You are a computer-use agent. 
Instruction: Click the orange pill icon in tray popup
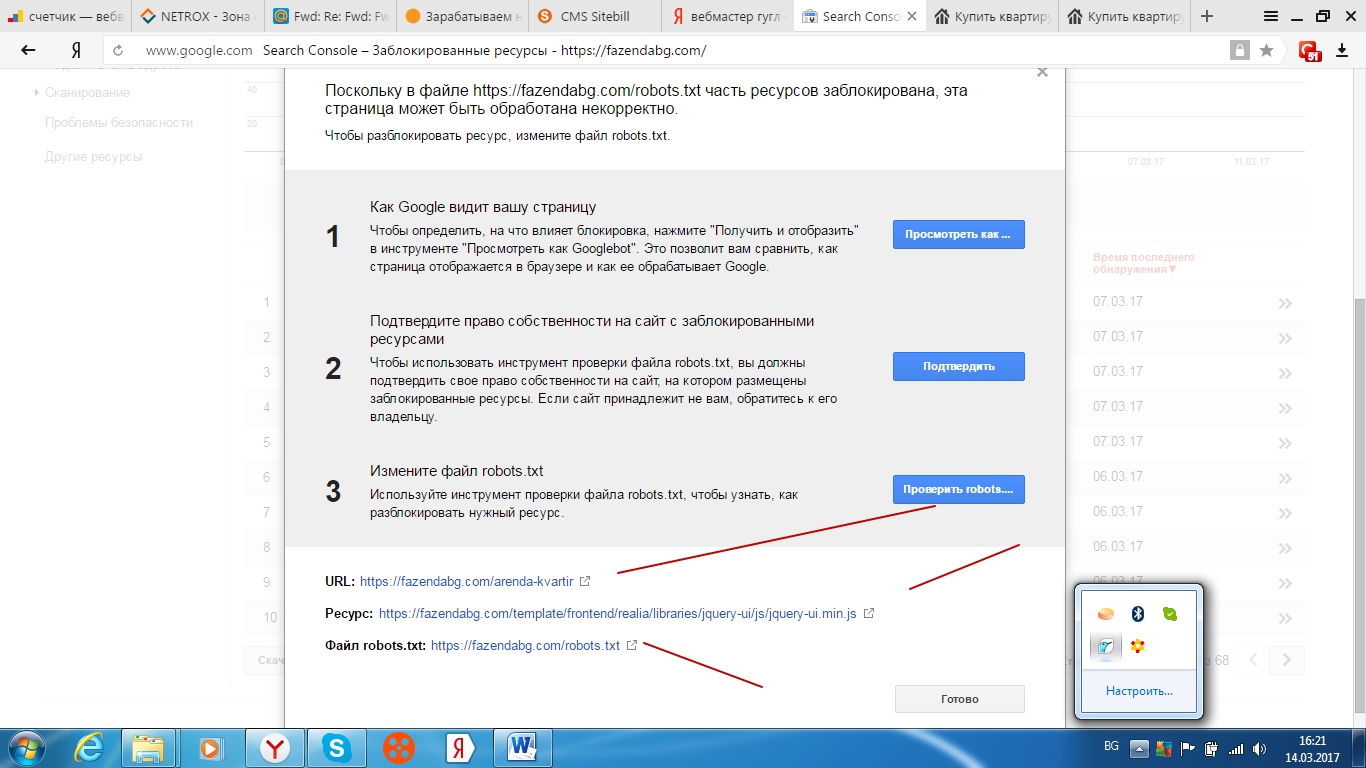1105,614
